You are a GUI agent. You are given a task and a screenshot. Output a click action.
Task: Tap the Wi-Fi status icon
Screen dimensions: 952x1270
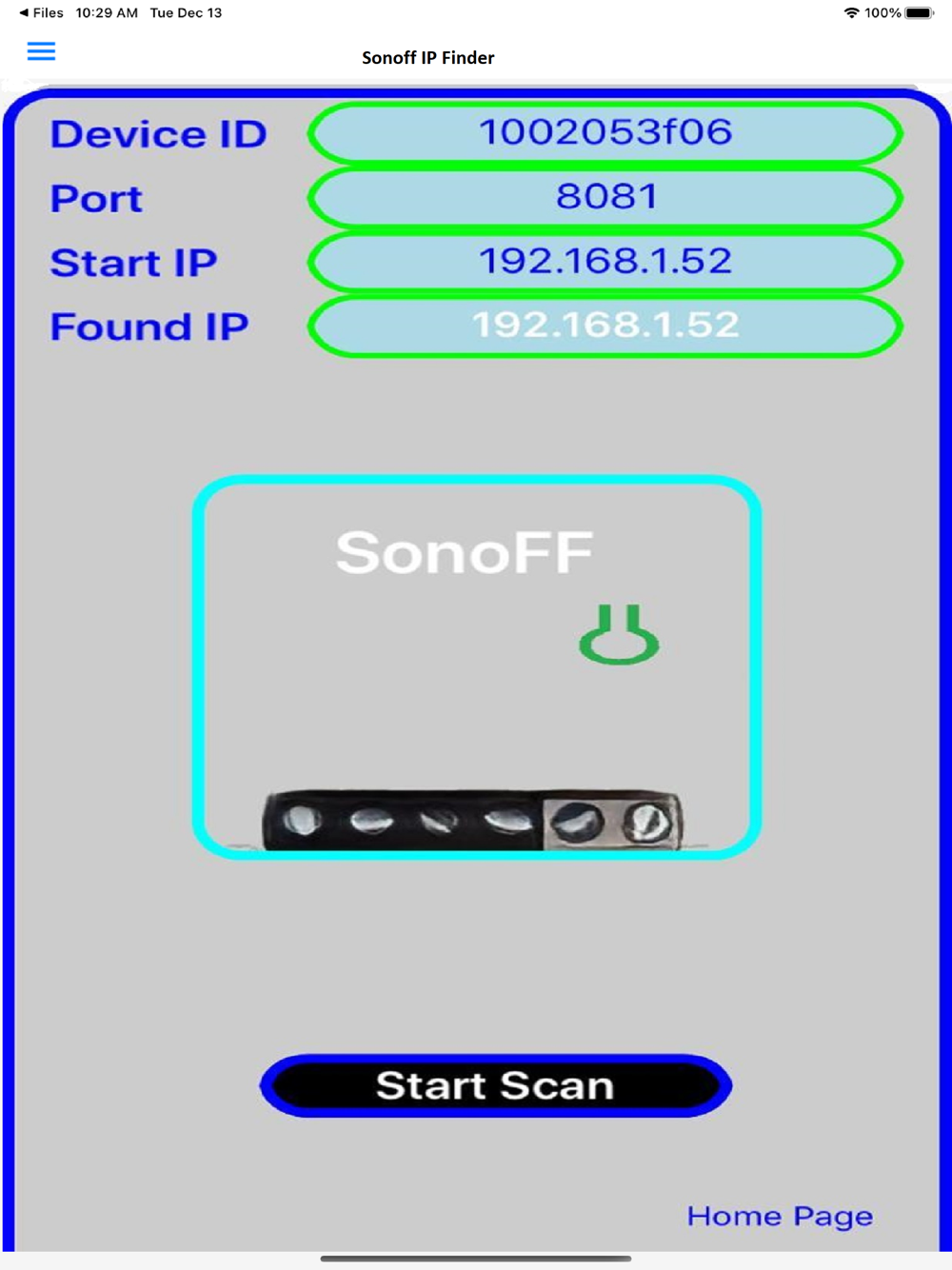coord(851,12)
